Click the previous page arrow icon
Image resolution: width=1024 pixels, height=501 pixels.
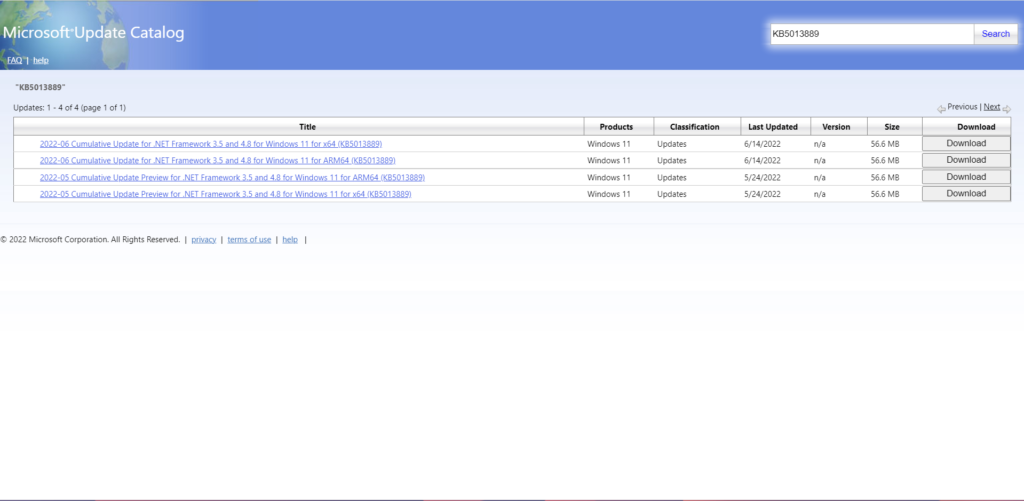[941, 108]
